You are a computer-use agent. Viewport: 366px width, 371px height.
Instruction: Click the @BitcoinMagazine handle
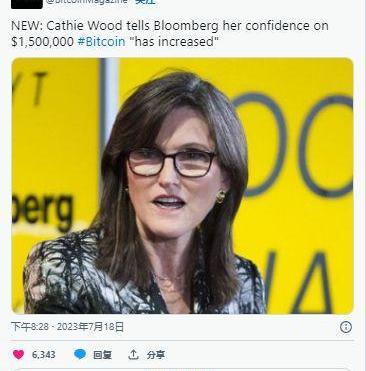(87, 2)
